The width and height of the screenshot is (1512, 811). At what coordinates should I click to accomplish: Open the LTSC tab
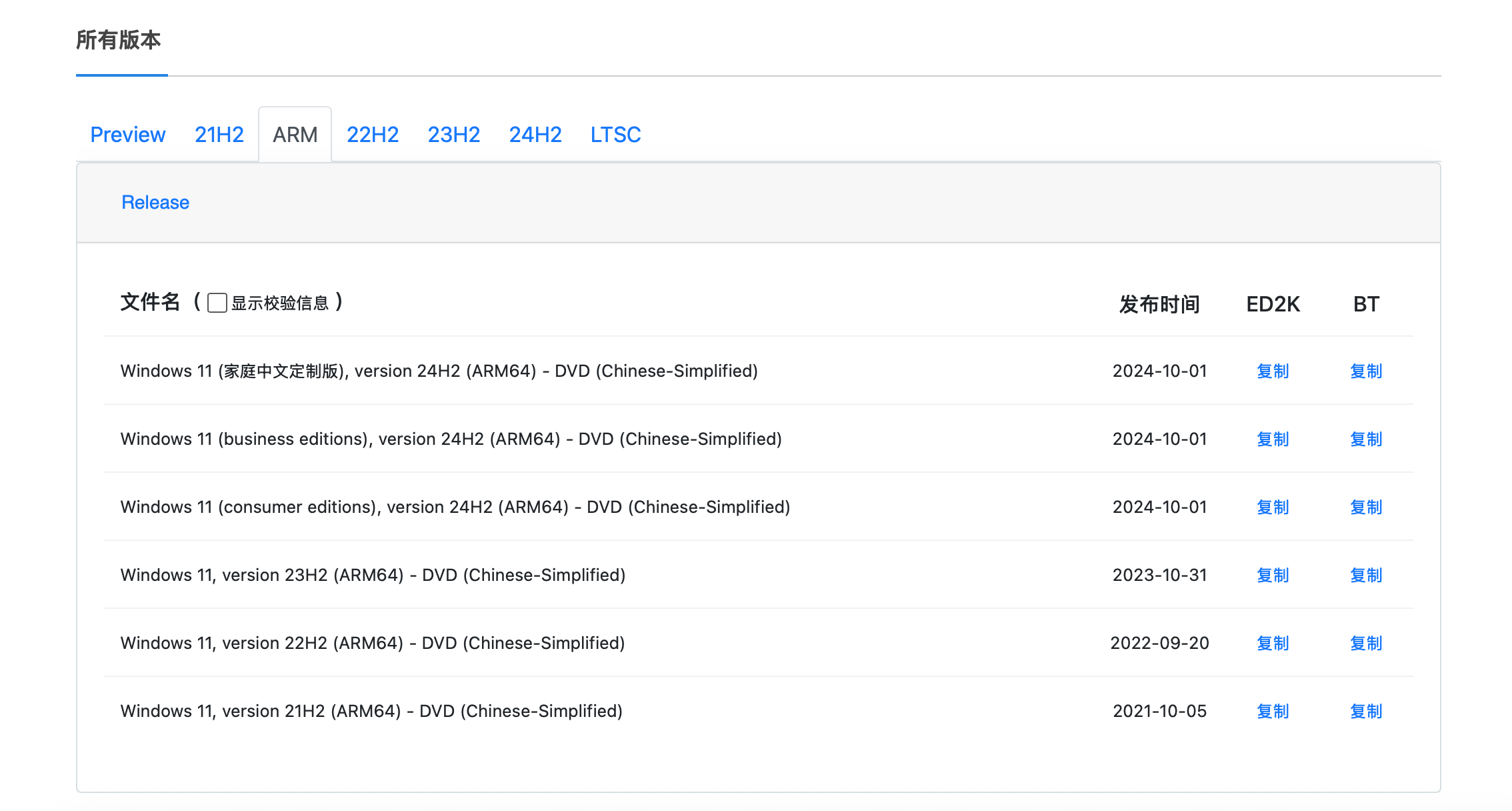[x=615, y=135]
